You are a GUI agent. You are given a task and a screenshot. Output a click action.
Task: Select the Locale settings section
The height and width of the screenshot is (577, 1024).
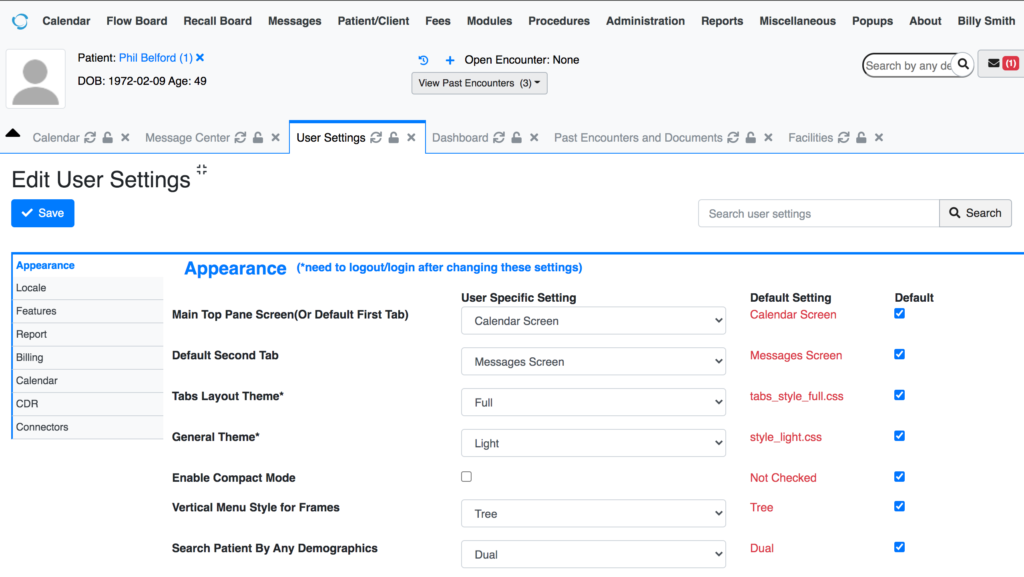click(x=88, y=288)
